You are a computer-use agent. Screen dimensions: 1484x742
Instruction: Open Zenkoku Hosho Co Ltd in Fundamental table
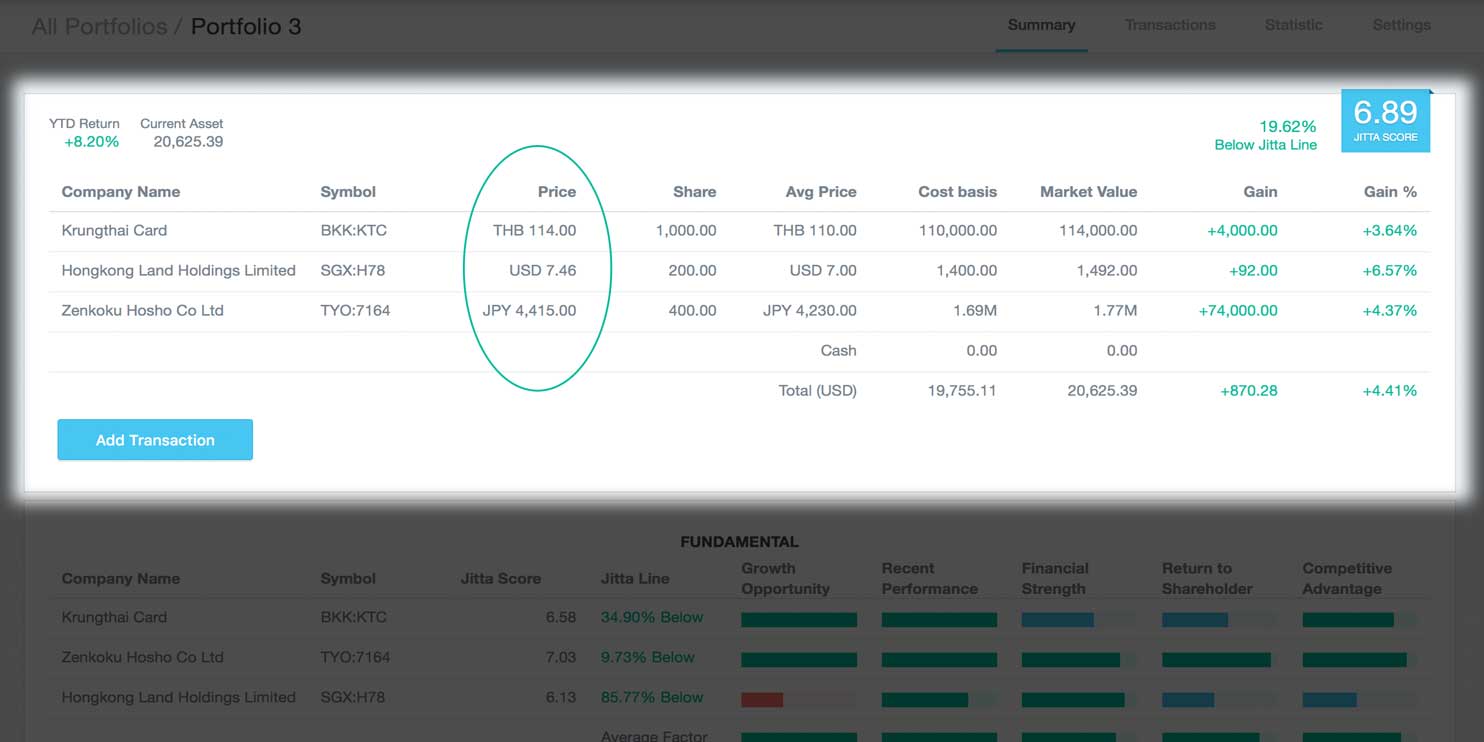(x=142, y=658)
